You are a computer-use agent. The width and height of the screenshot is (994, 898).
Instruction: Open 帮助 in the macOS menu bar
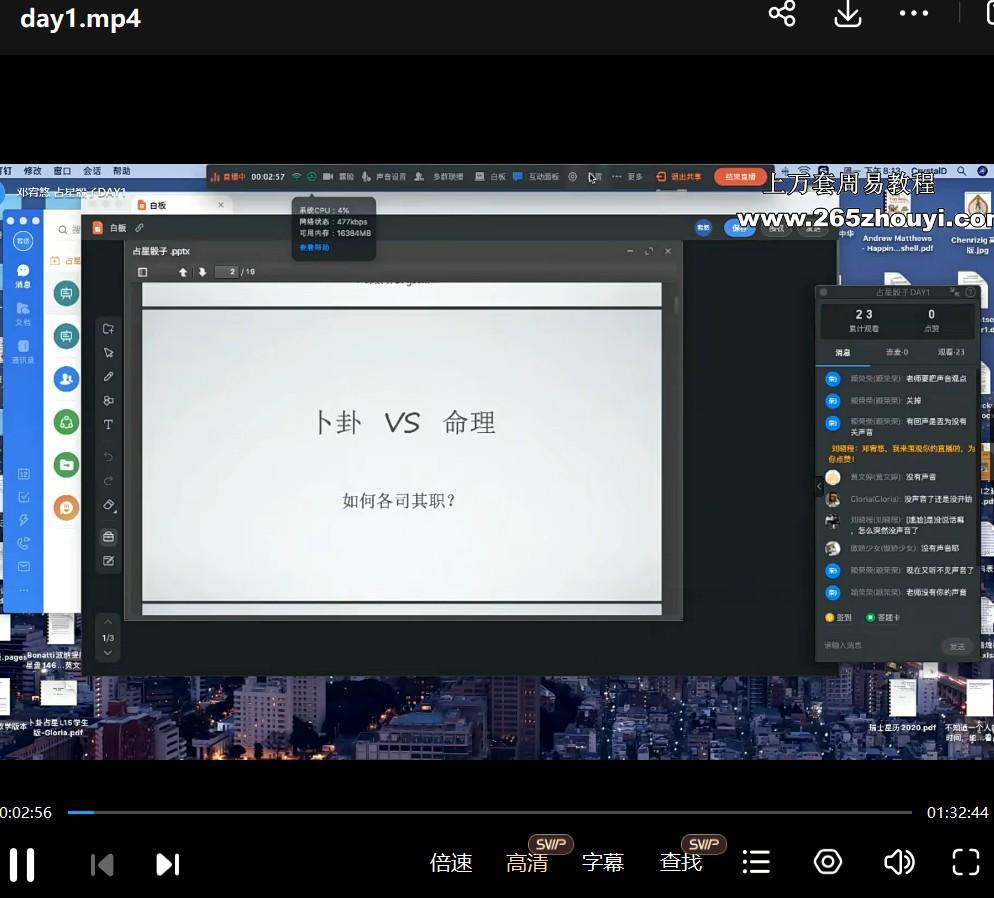(122, 170)
